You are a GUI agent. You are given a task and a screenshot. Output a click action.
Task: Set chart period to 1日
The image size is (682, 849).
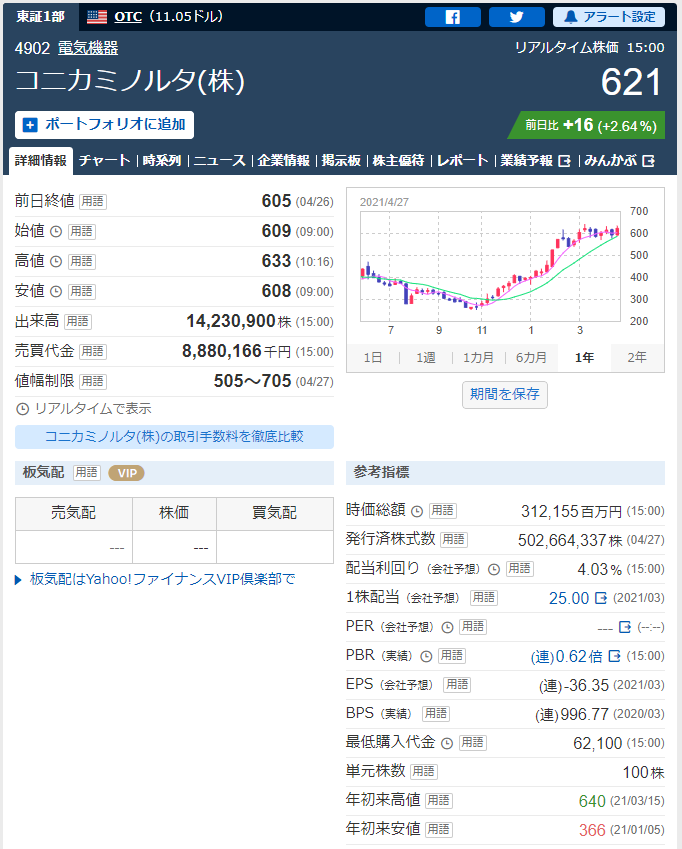pyautogui.click(x=373, y=357)
